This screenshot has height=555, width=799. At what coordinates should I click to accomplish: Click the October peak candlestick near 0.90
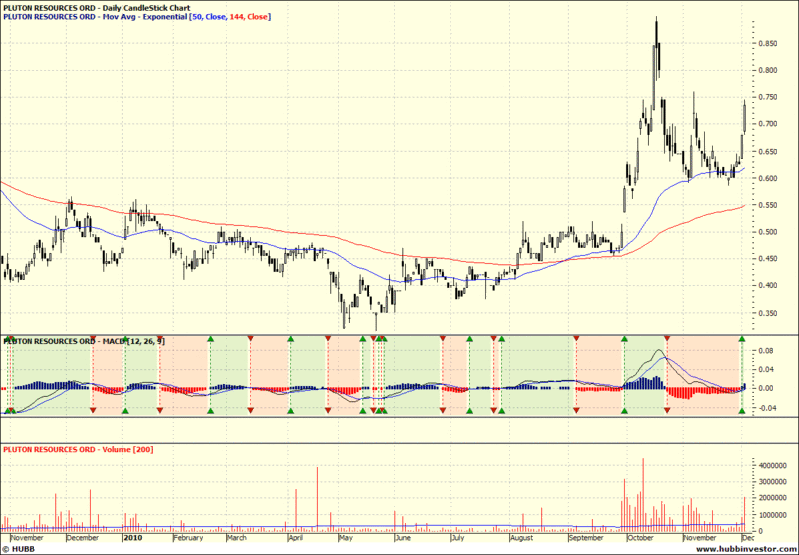click(656, 48)
